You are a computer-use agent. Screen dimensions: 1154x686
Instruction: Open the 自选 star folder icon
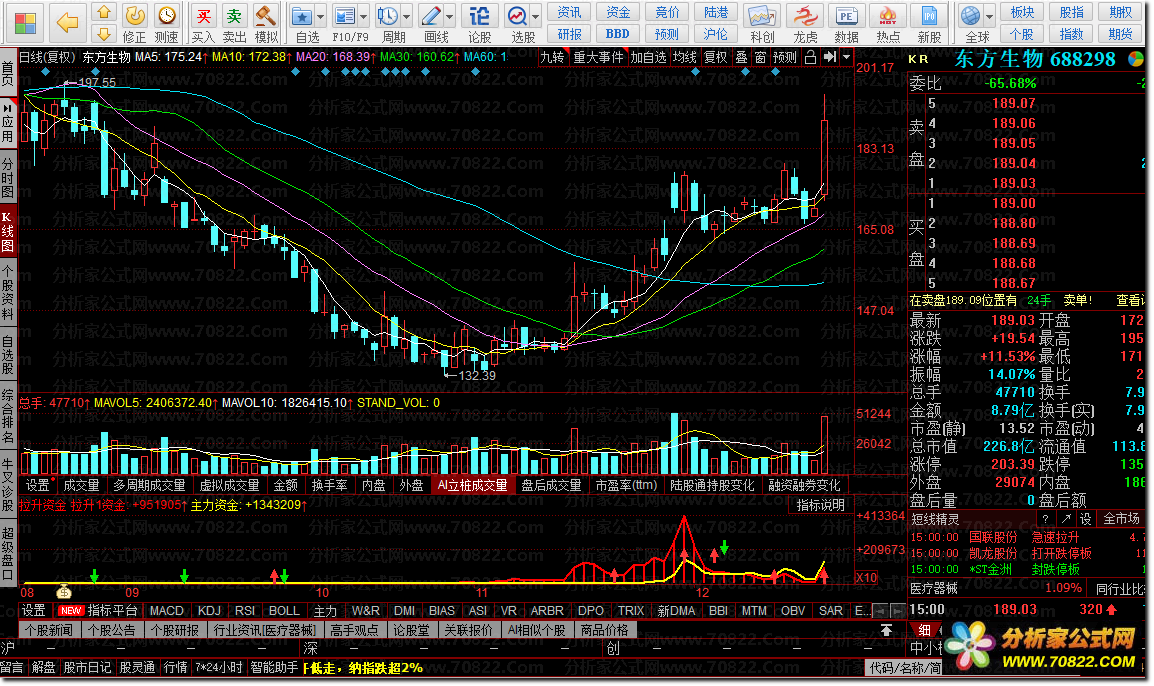[x=302, y=15]
